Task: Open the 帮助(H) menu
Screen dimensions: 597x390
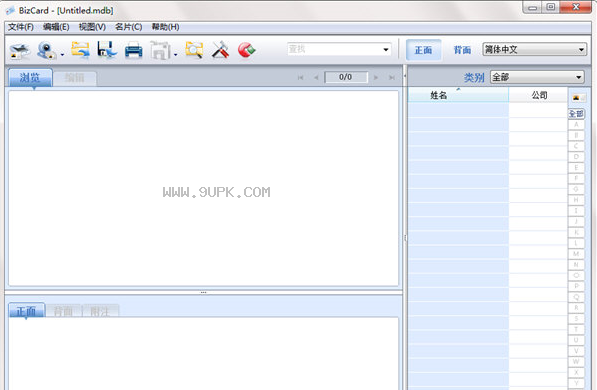Action: (x=165, y=27)
